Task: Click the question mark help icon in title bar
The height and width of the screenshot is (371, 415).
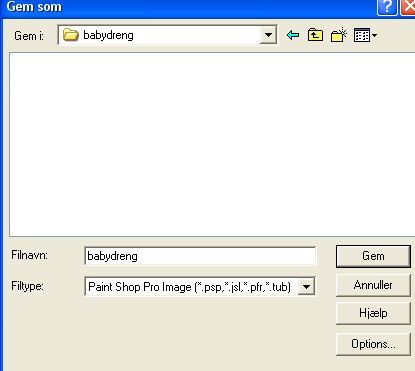Action: 387,7
